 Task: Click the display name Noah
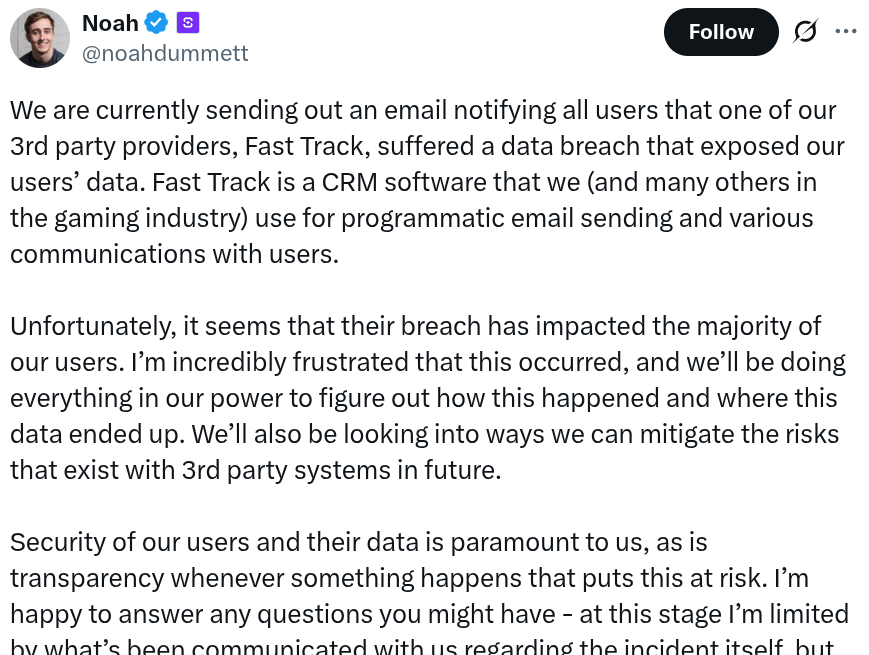click(x=110, y=22)
